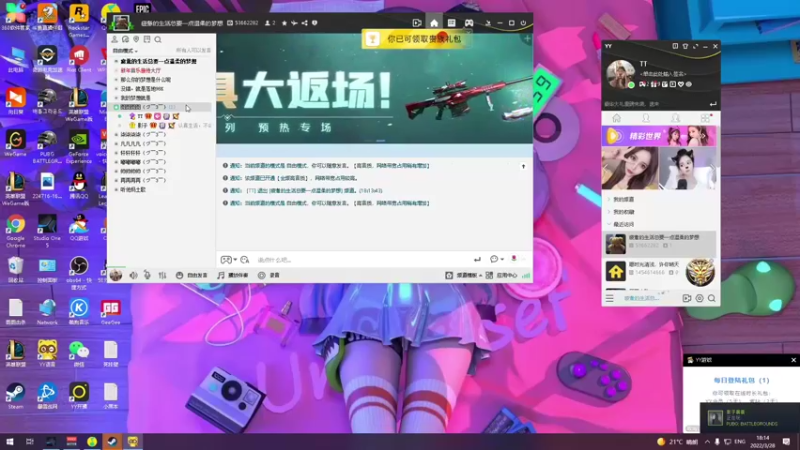Screen dimensions: 800x450
Task: Open Google Chrome desktop shortcut
Action: (15, 232)
